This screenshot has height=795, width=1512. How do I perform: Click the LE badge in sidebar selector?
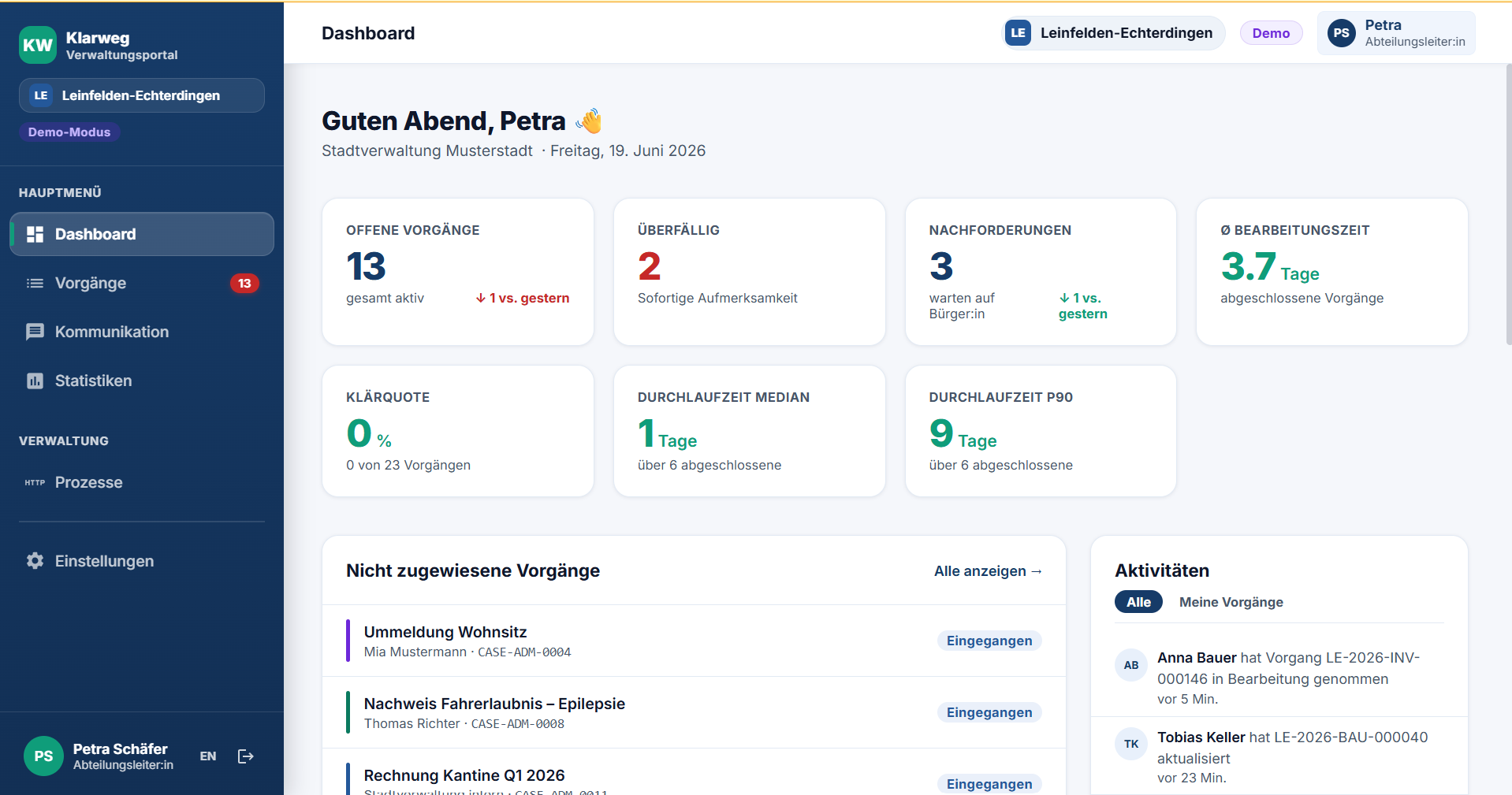[41, 95]
